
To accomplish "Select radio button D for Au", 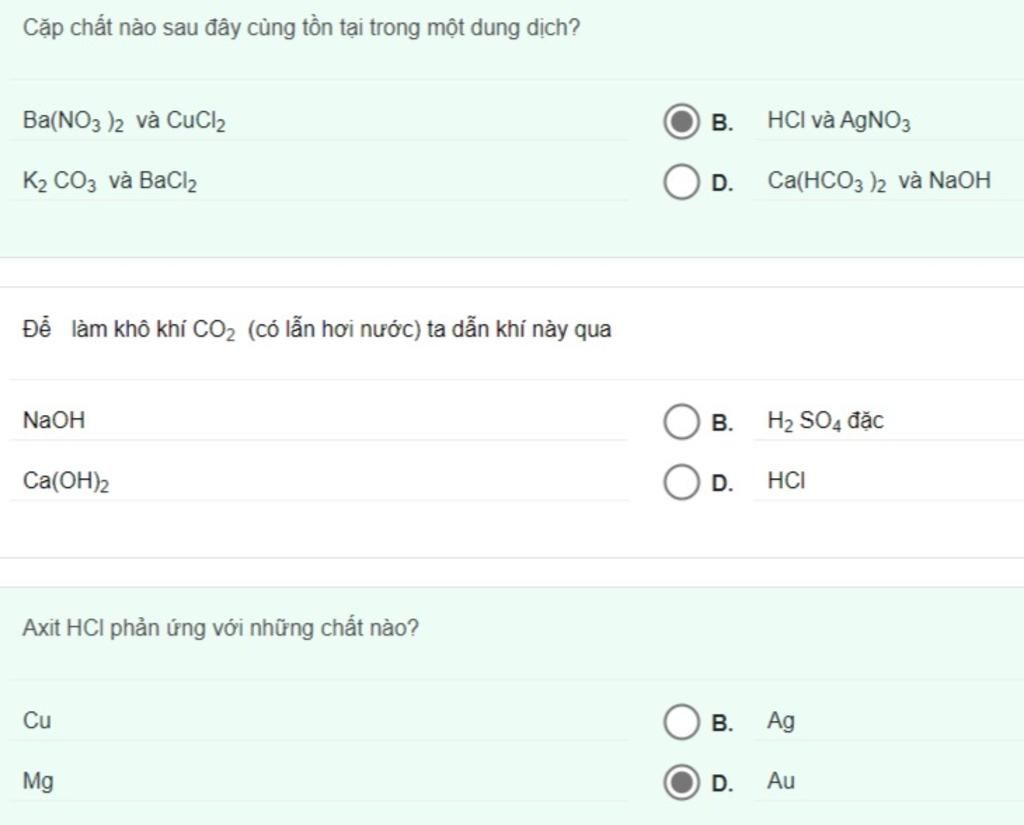I will 681,782.
